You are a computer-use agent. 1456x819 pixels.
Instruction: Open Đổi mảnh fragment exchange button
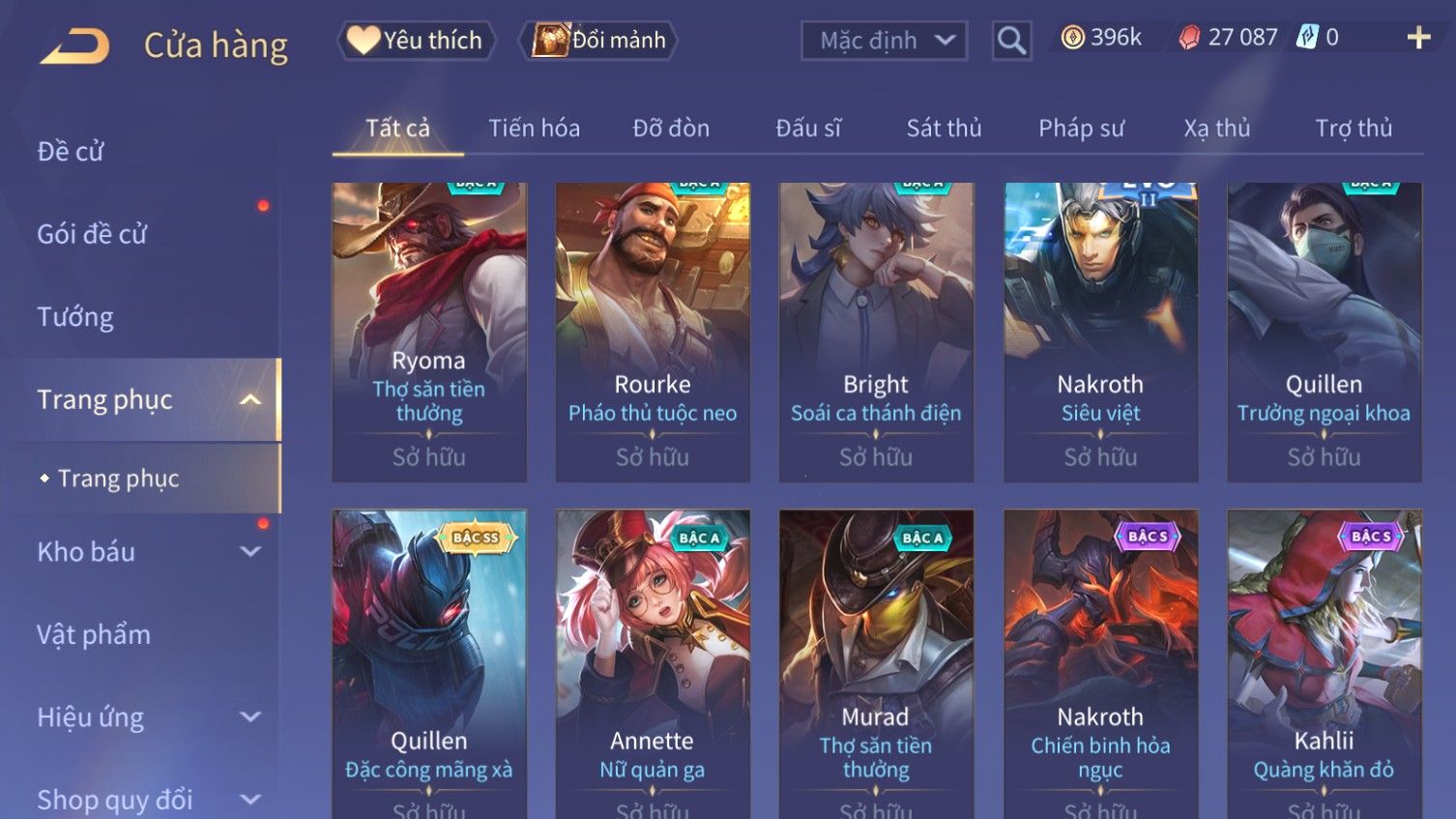[597, 41]
